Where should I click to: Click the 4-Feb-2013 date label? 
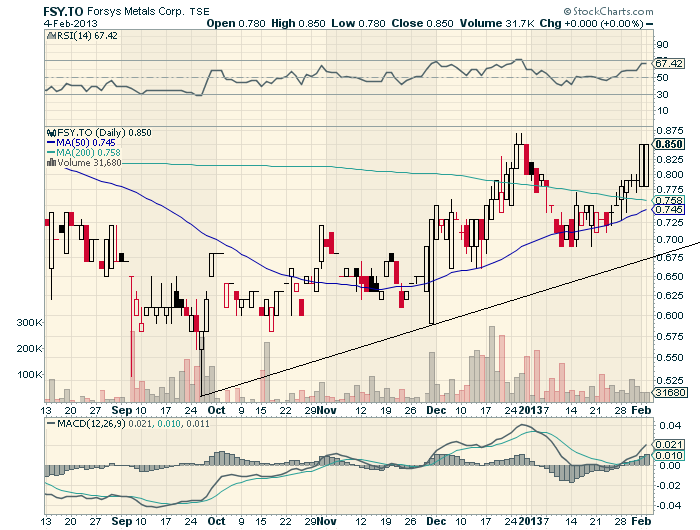click(x=70, y=23)
